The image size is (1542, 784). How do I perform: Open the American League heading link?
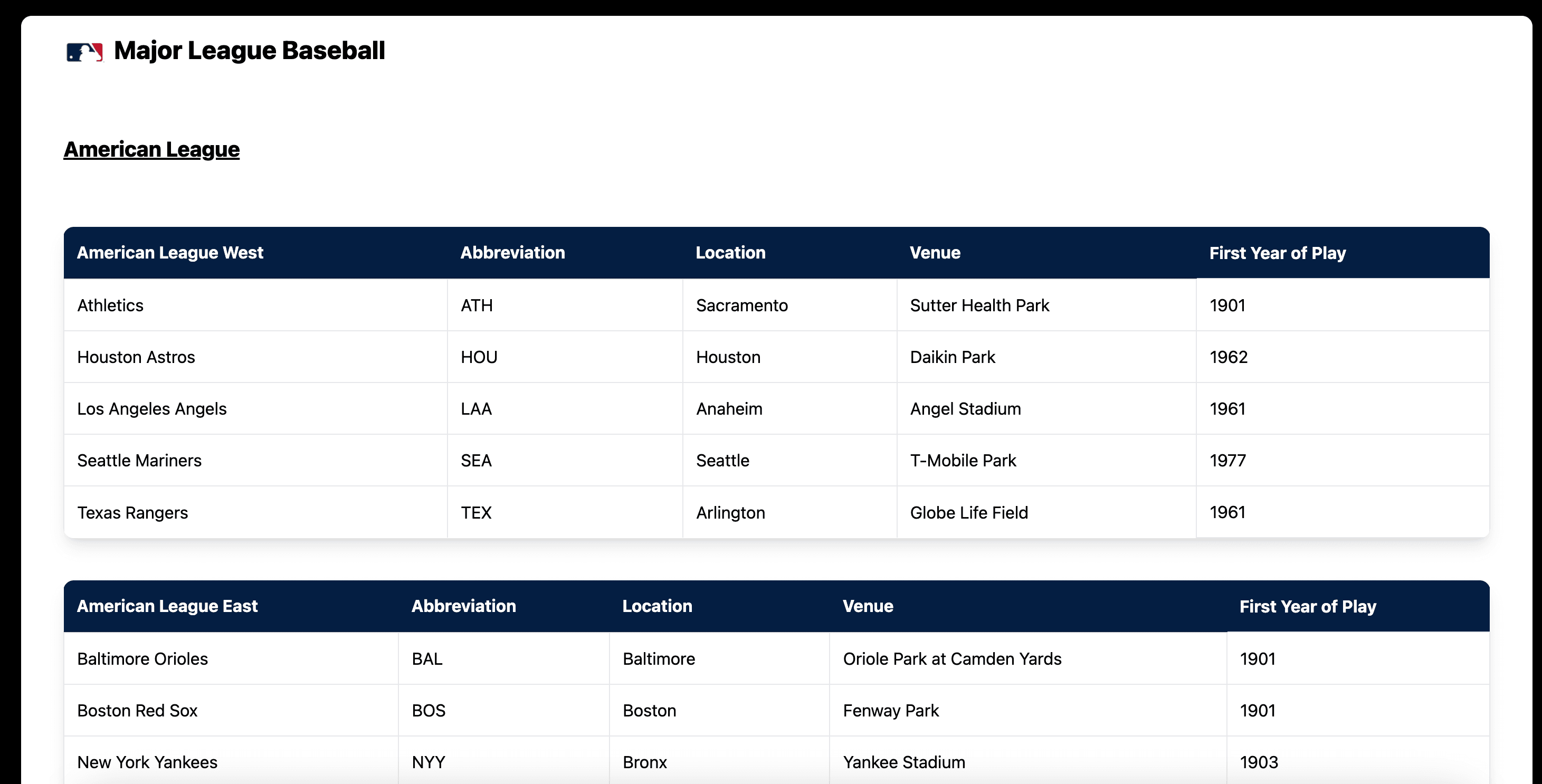[151, 149]
